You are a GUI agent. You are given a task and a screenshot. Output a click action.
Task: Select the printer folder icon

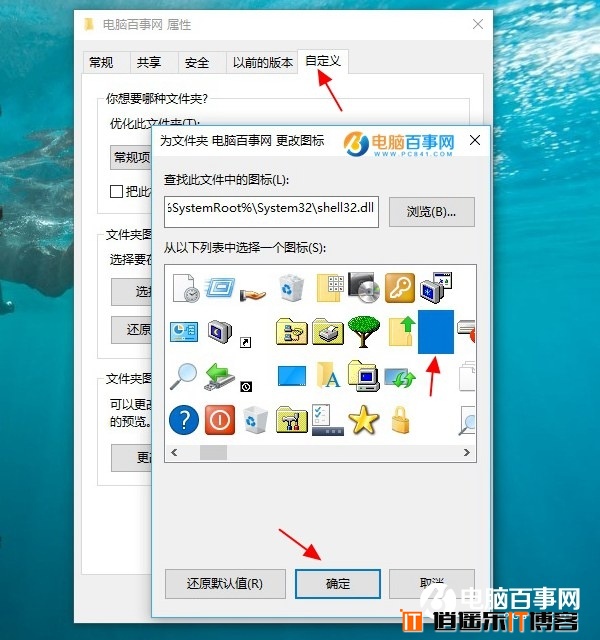coord(328,332)
